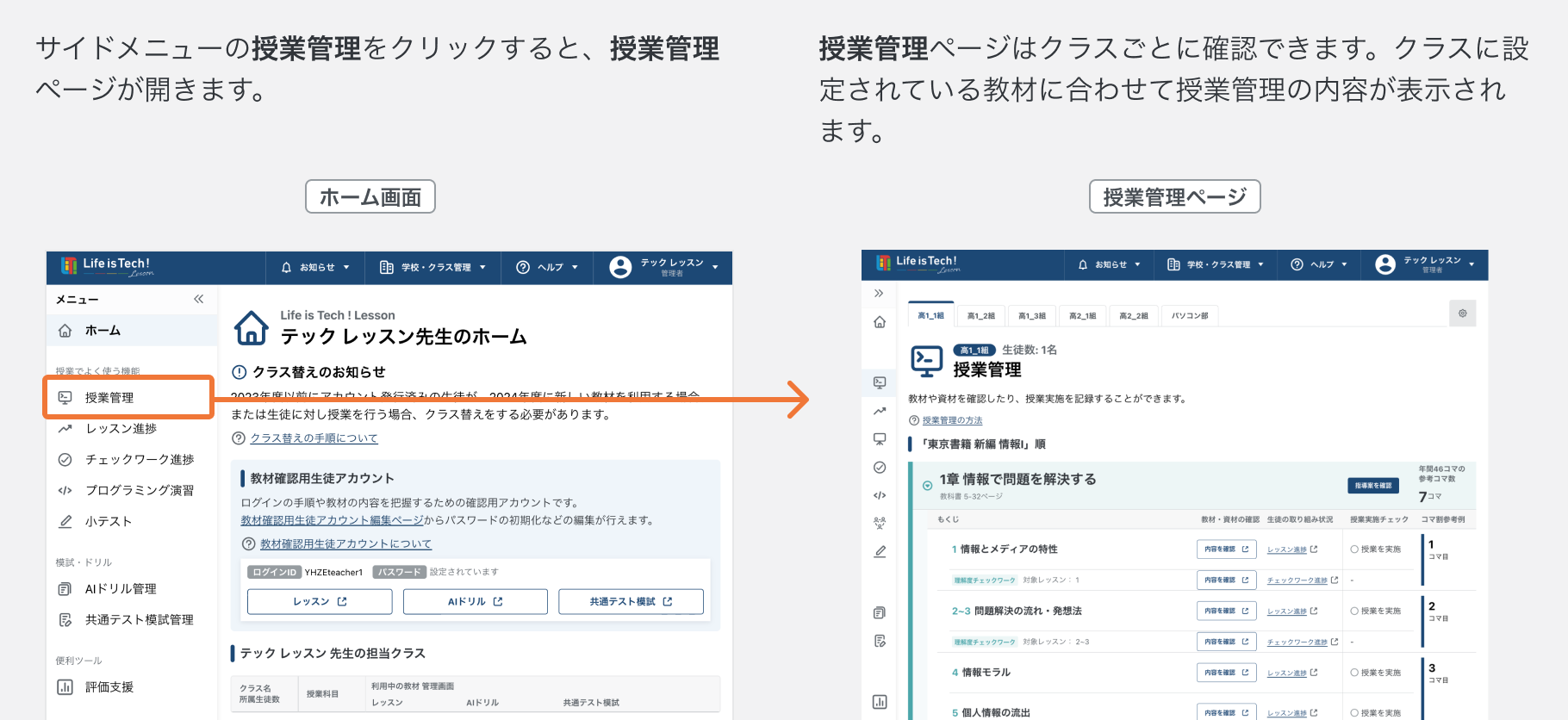
Task: Select 授業管理 in the home screen menu
Action: click(128, 398)
